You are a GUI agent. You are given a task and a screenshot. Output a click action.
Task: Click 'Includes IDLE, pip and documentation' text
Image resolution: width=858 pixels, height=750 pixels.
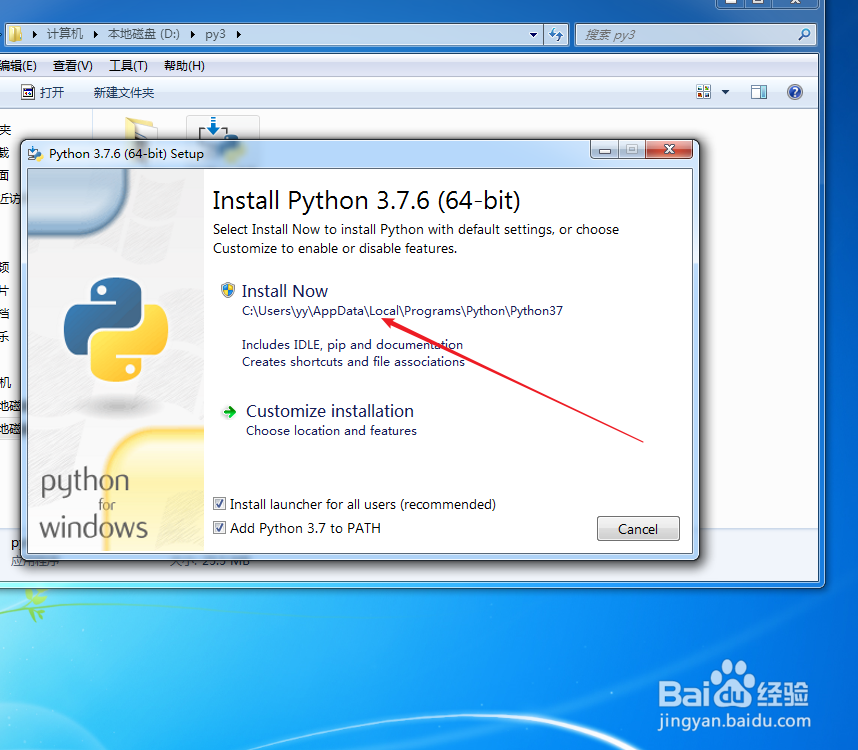[x=352, y=345]
